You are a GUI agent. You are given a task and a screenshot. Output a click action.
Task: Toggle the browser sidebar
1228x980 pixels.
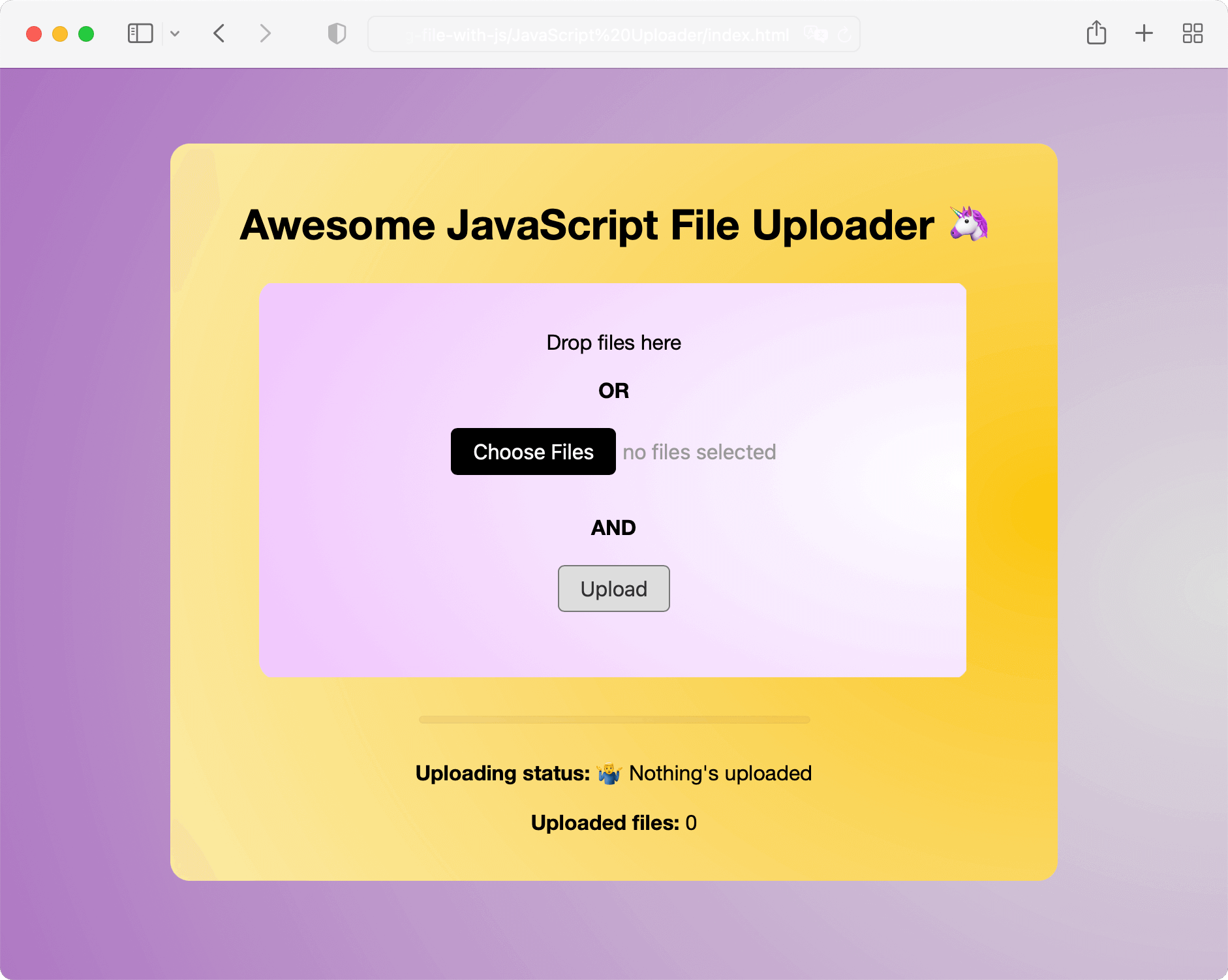tap(140, 33)
